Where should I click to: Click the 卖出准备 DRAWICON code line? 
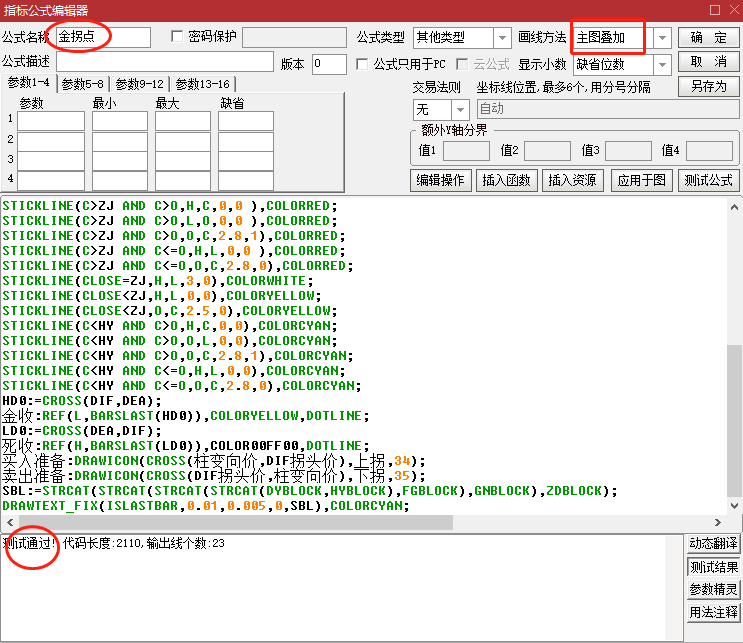[x=214, y=476]
